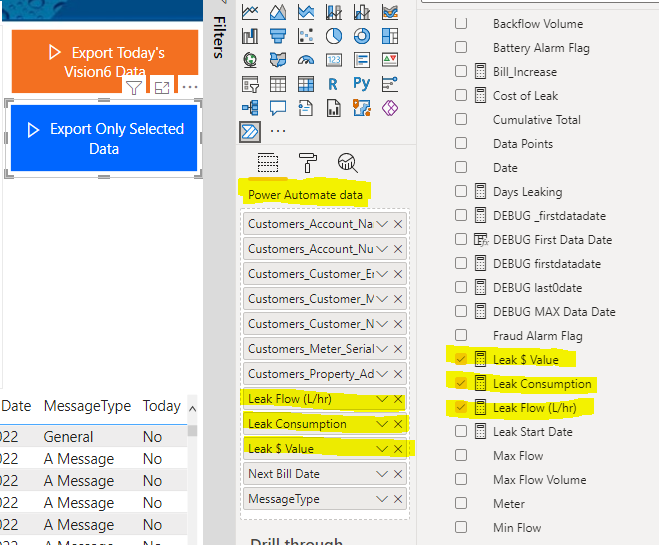Open focus mode on the selected visual
The width and height of the screenshot is (659, 545).
pyautogui.click(x=162, y=87)
